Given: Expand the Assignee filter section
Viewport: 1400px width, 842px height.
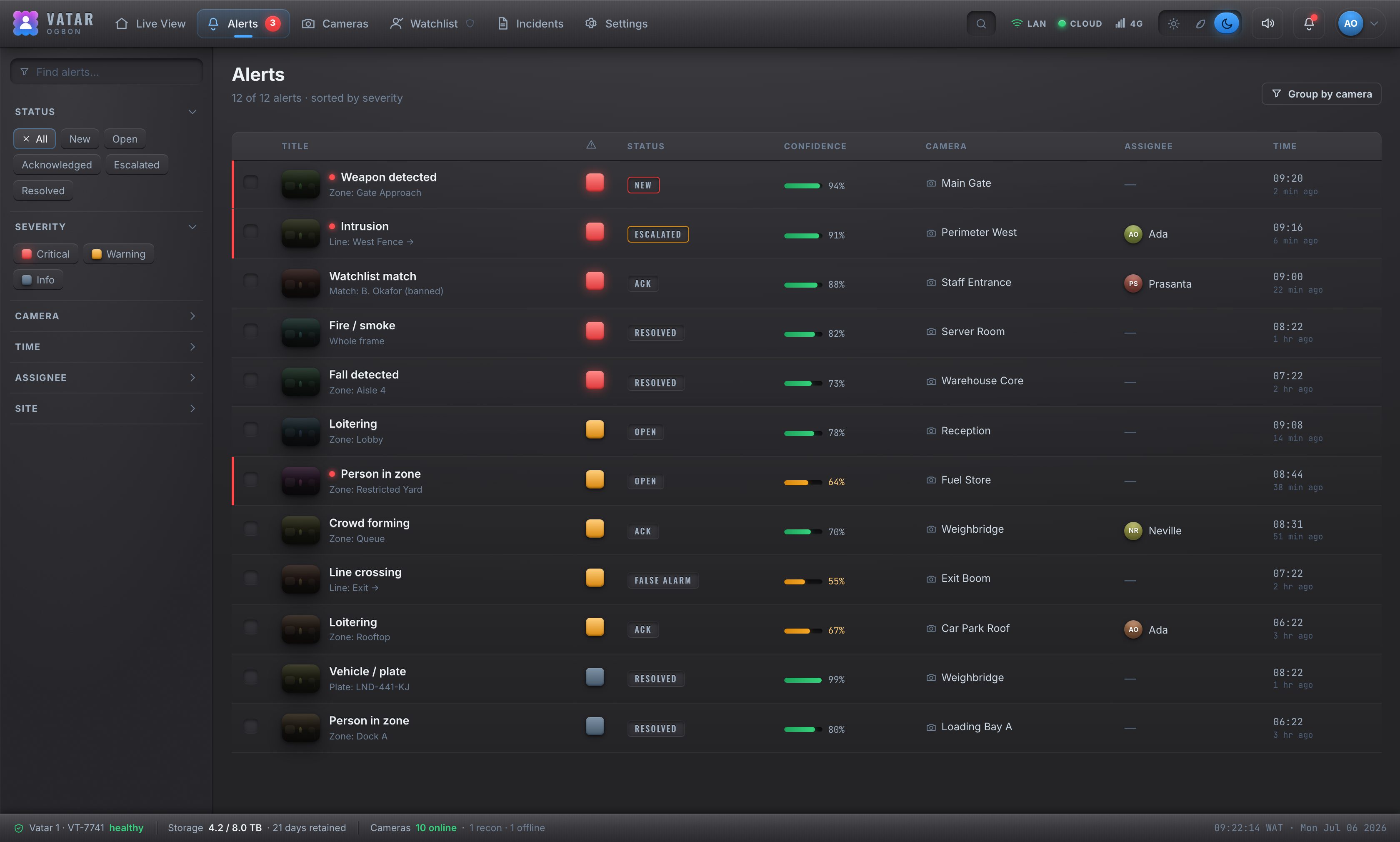Looking at the screenshot, I should coord(107,378).
